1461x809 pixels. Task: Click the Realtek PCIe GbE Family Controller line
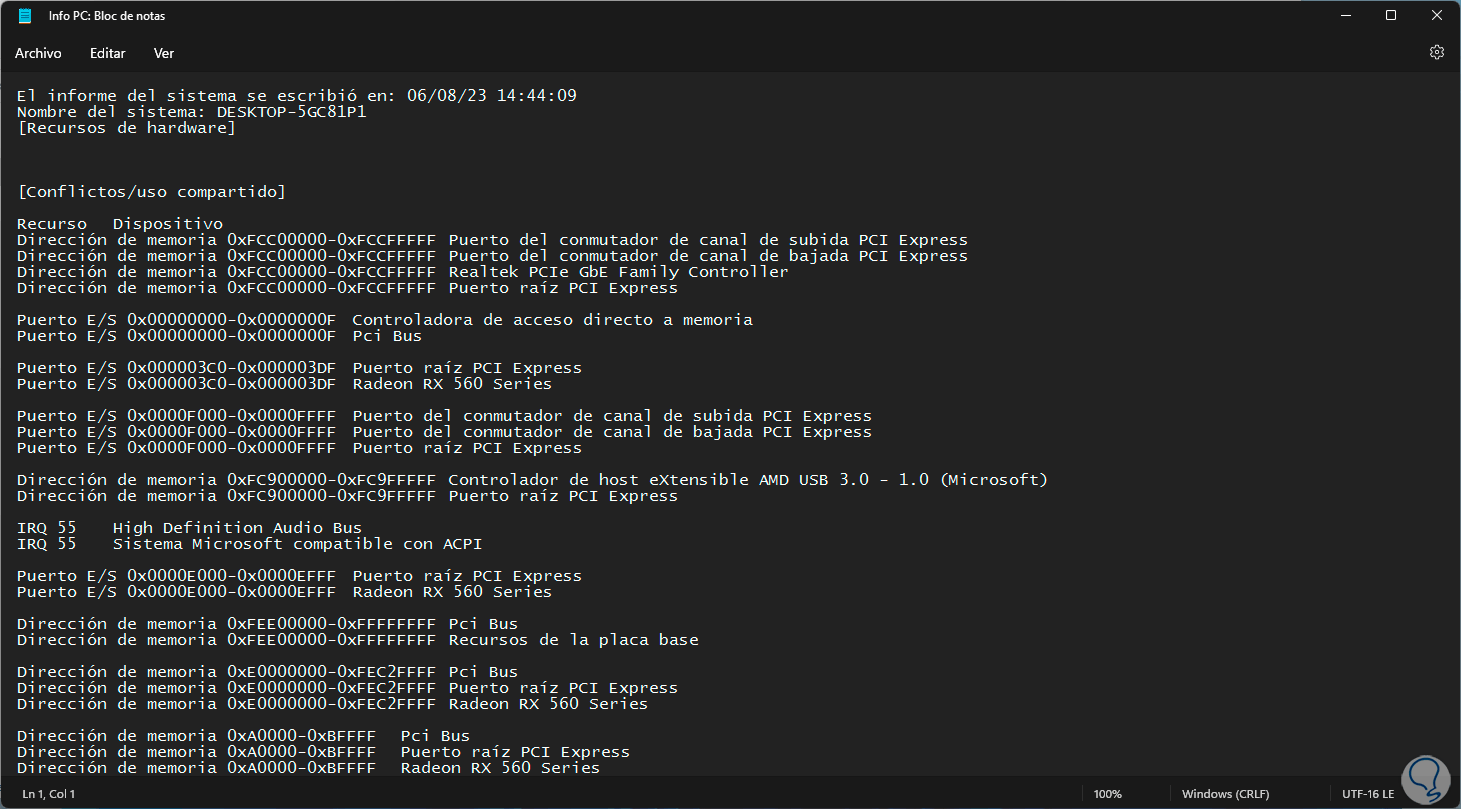tap(618, 272)
